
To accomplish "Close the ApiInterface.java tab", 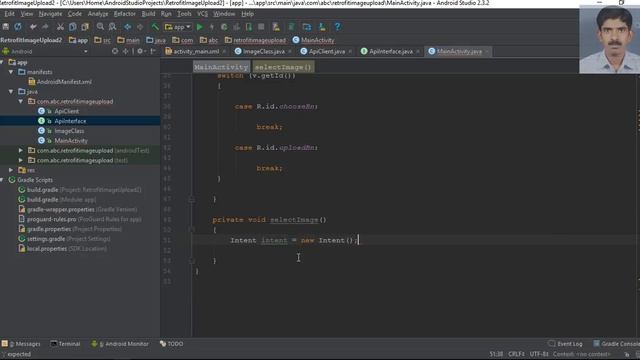I will pos(418,51).
